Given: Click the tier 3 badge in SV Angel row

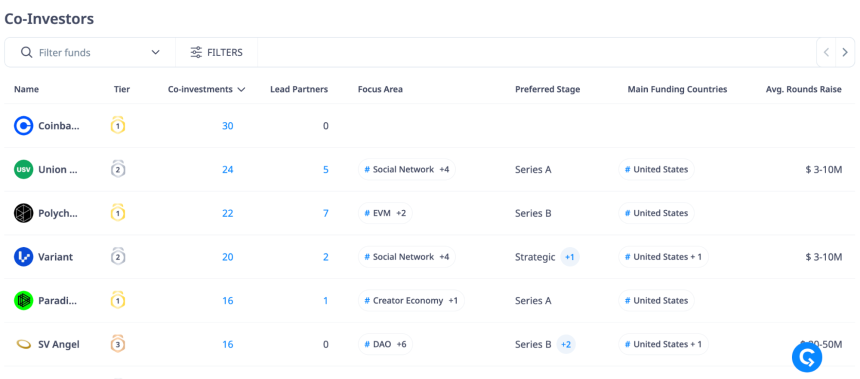Looking at the screenshot, I should click(x=118, y=344).
